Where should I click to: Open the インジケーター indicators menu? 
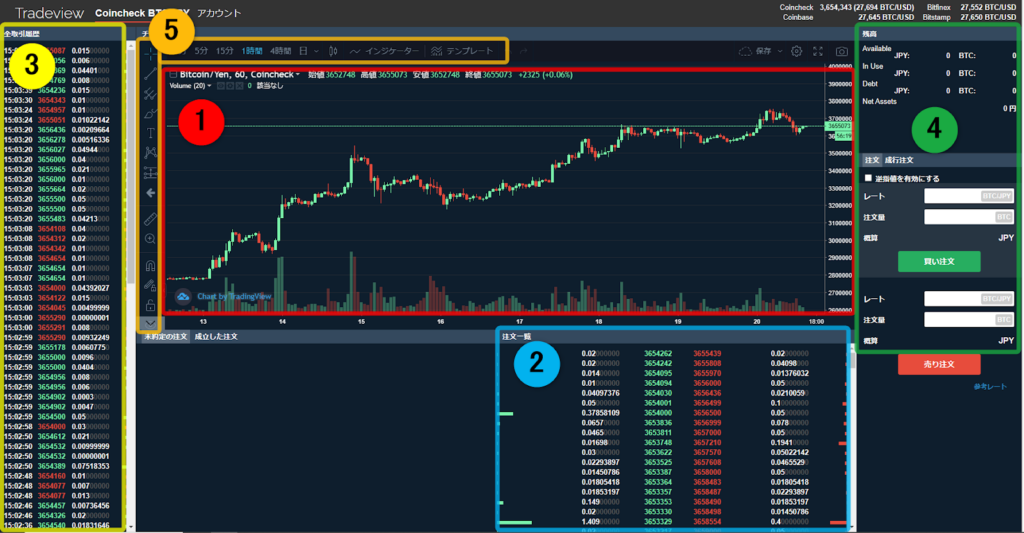pos(385,51)
